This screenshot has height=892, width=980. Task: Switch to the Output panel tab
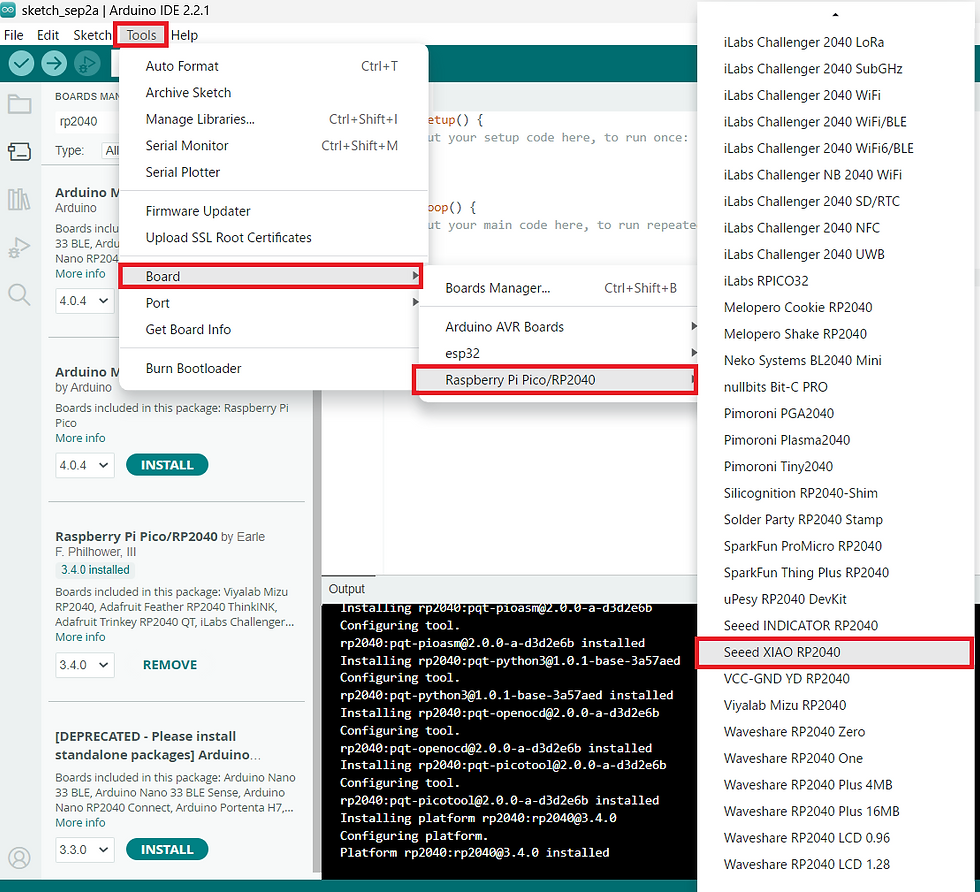347,589
